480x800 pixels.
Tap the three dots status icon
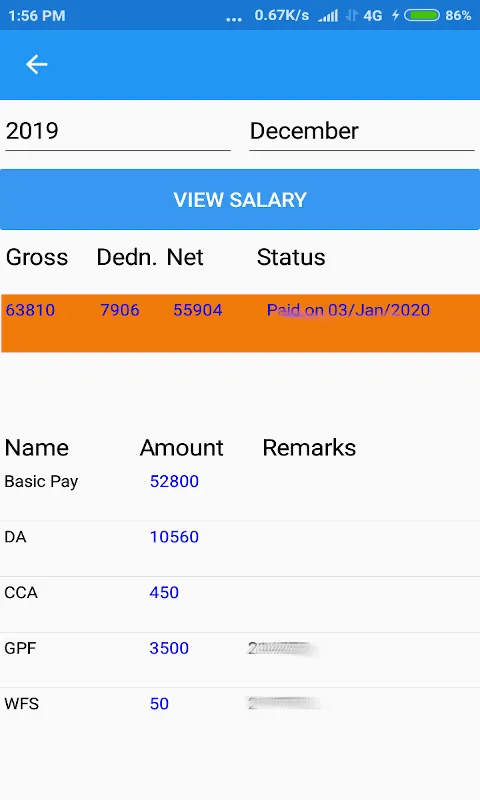point(234,19)
